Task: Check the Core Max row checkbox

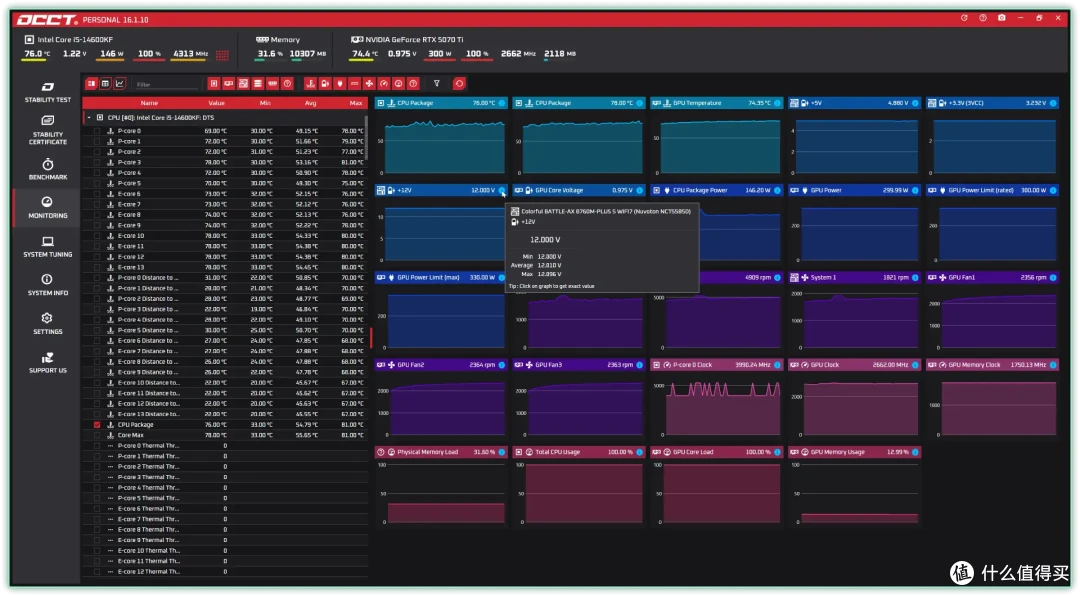Action: click(97, 435)
